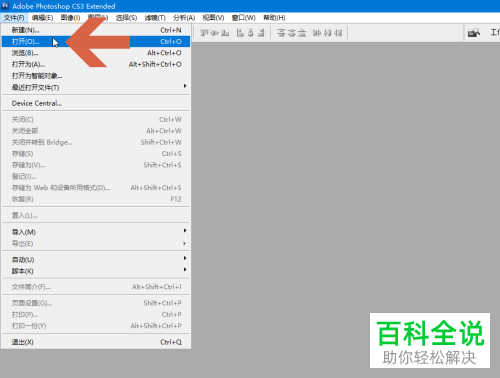Click the 存储为(V)... menu entry

coord(96,165)
